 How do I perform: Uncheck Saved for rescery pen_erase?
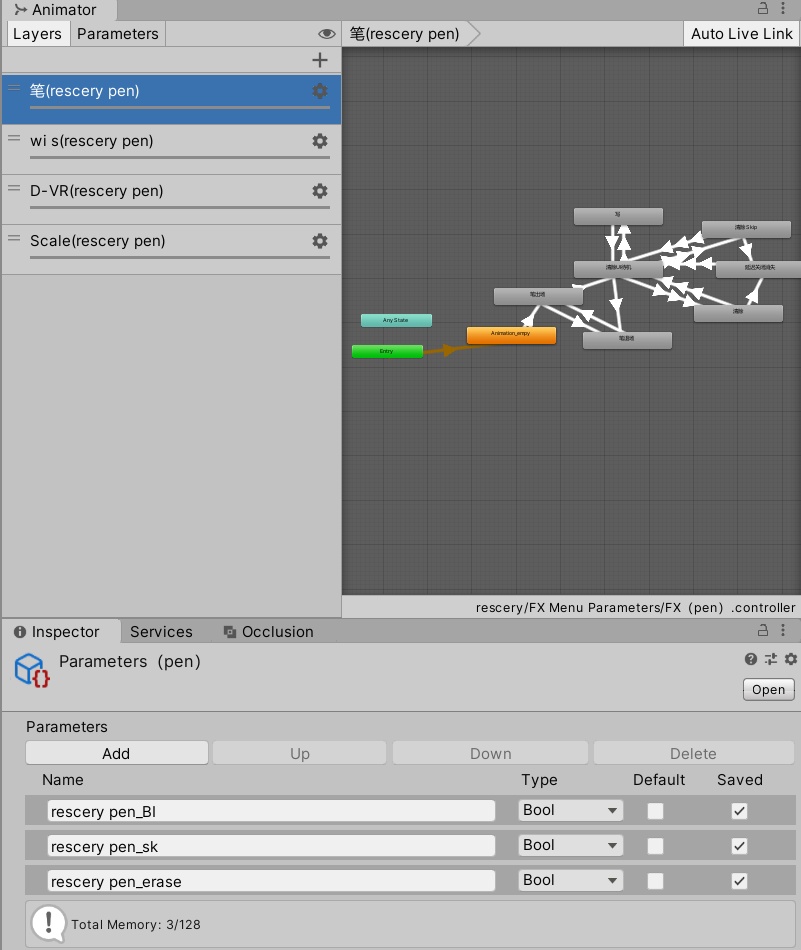click(x=737, y=880)
